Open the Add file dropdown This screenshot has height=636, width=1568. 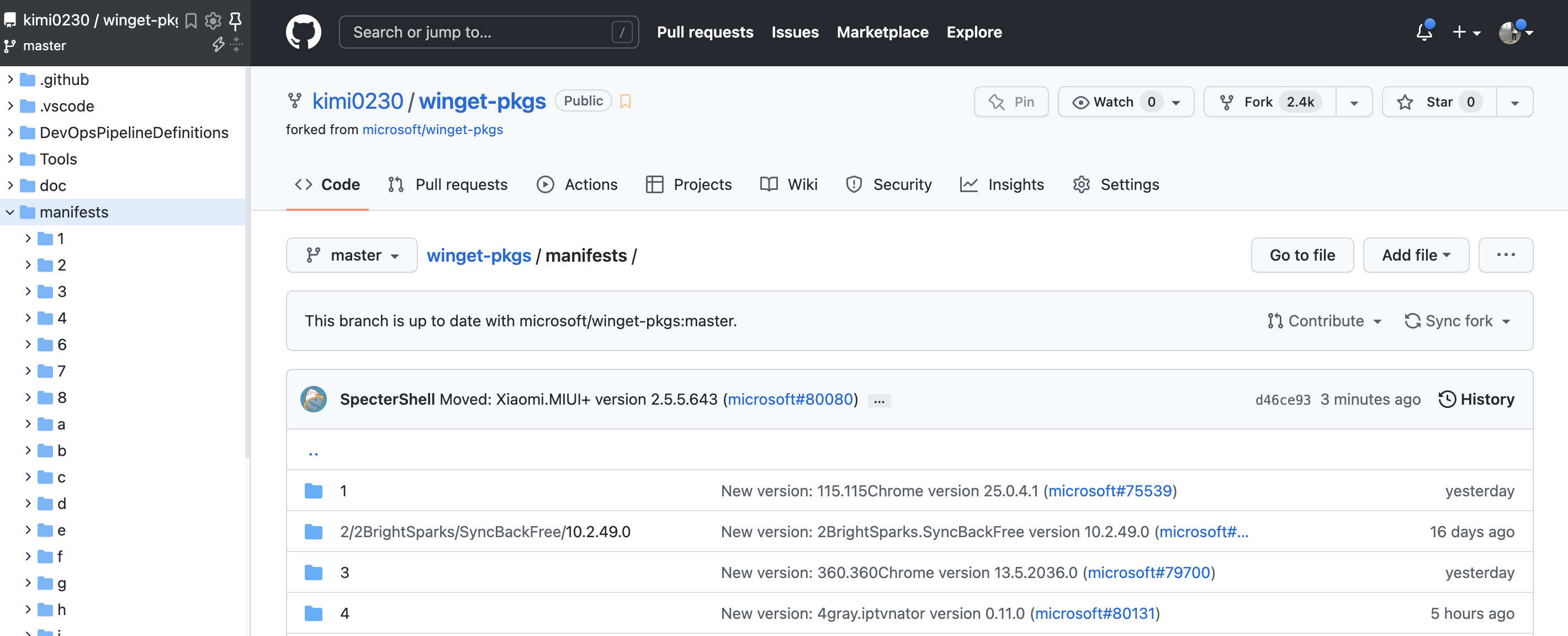pos(1416,255)
